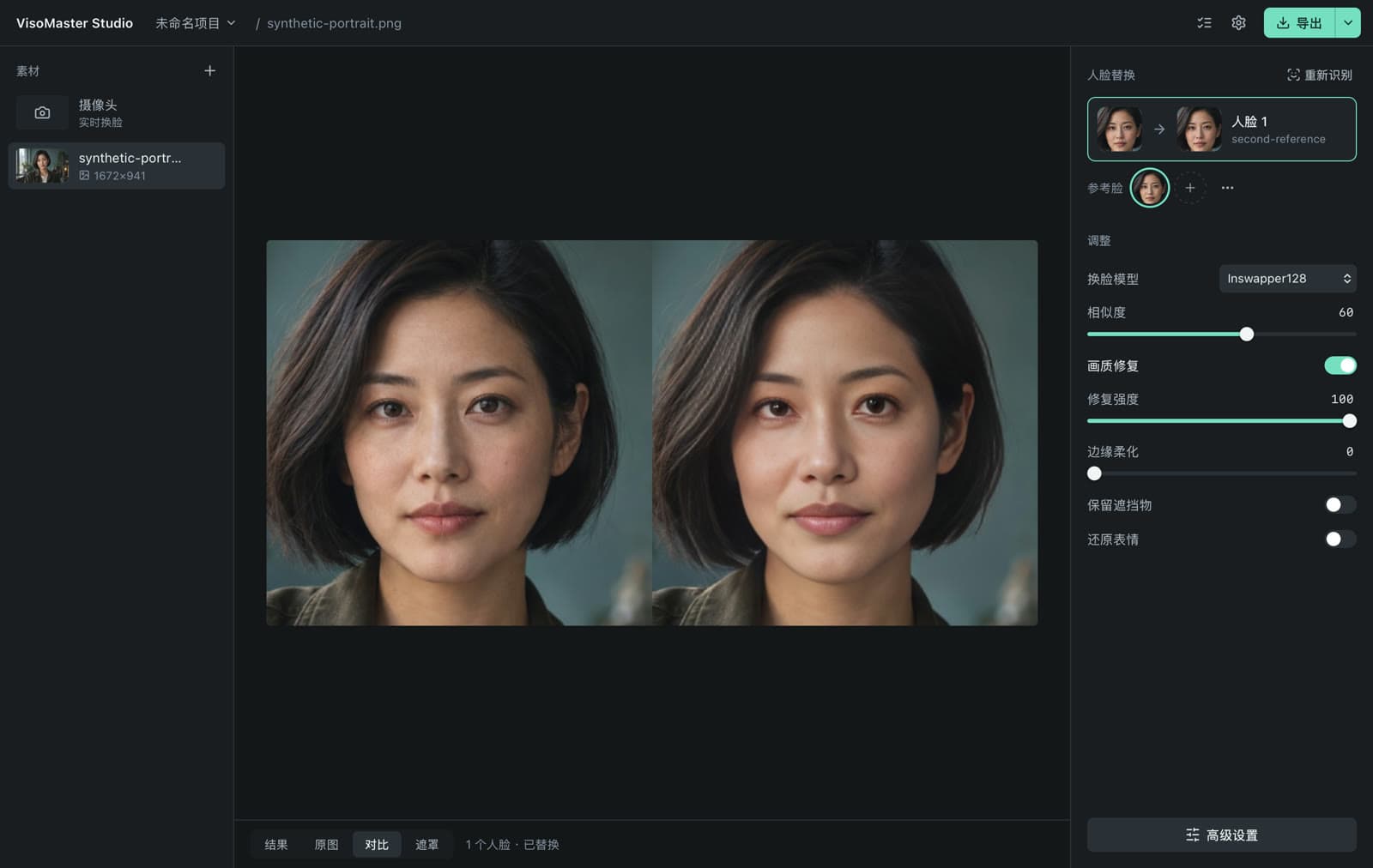Add another reference face with plus circle
1373x868 pixels.
pyautogui.click(x=1190, y=188)
